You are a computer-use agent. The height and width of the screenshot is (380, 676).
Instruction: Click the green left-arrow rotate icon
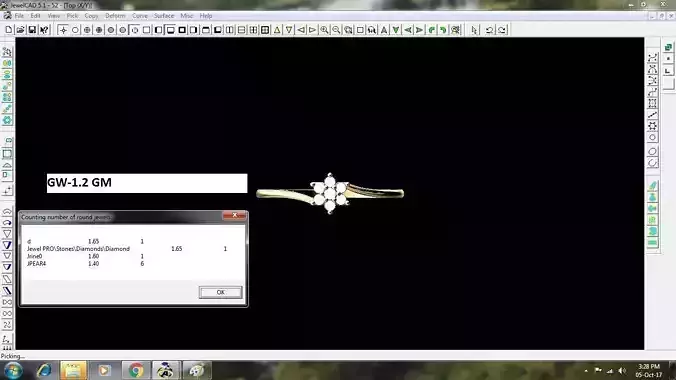(407, 30)
